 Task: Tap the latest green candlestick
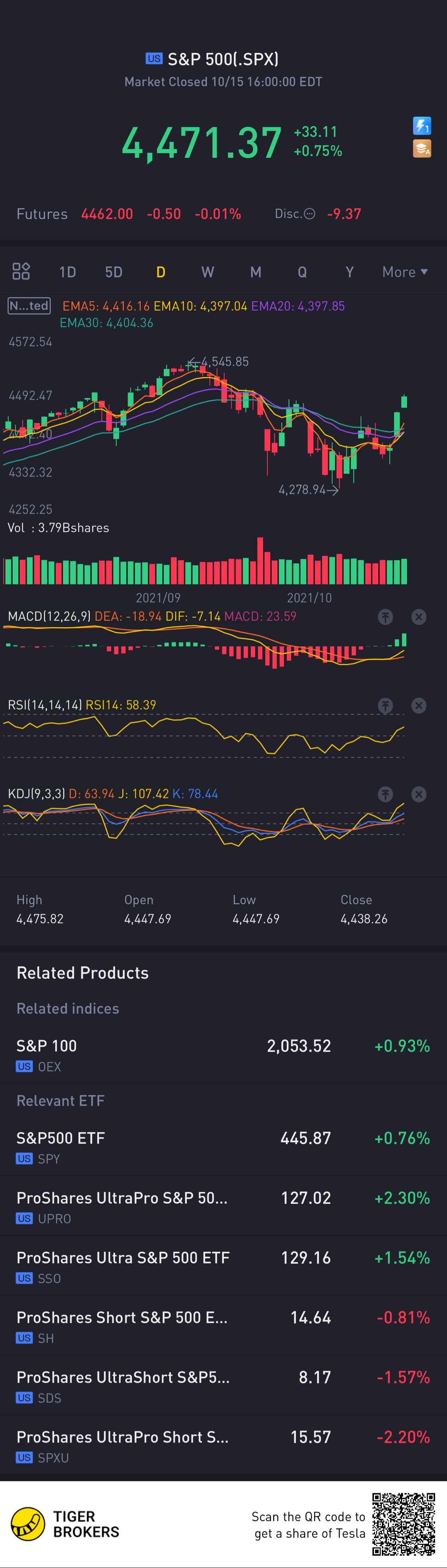tap(404, 401)
